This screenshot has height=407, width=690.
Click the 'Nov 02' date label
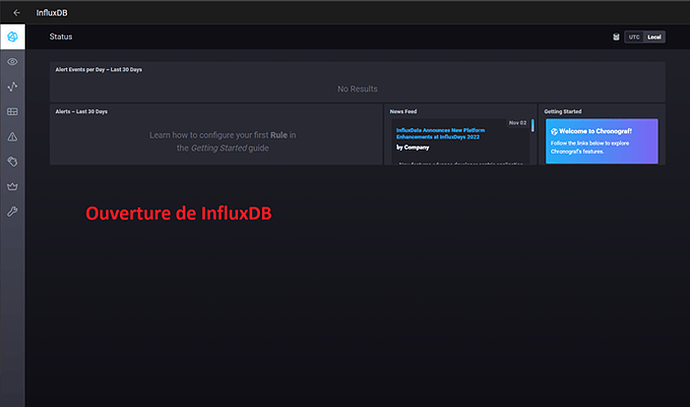point(518,123)
